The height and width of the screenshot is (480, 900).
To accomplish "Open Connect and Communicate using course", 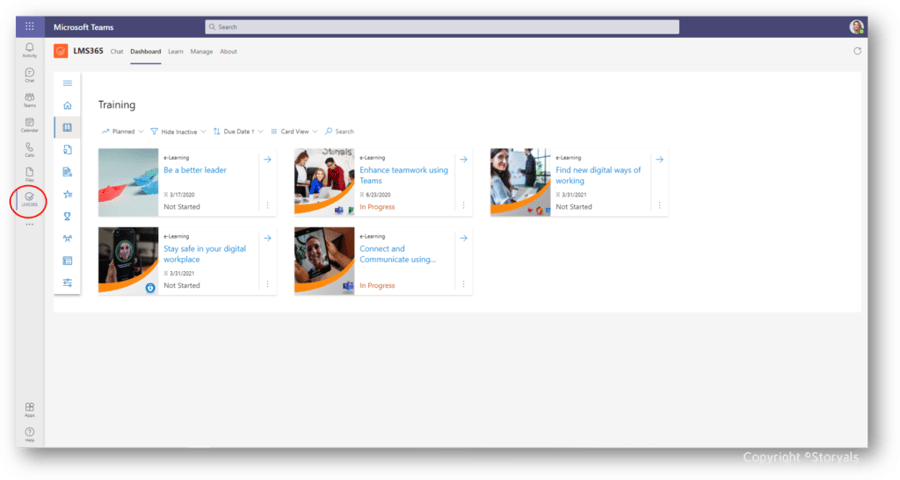I will (398, 254).
